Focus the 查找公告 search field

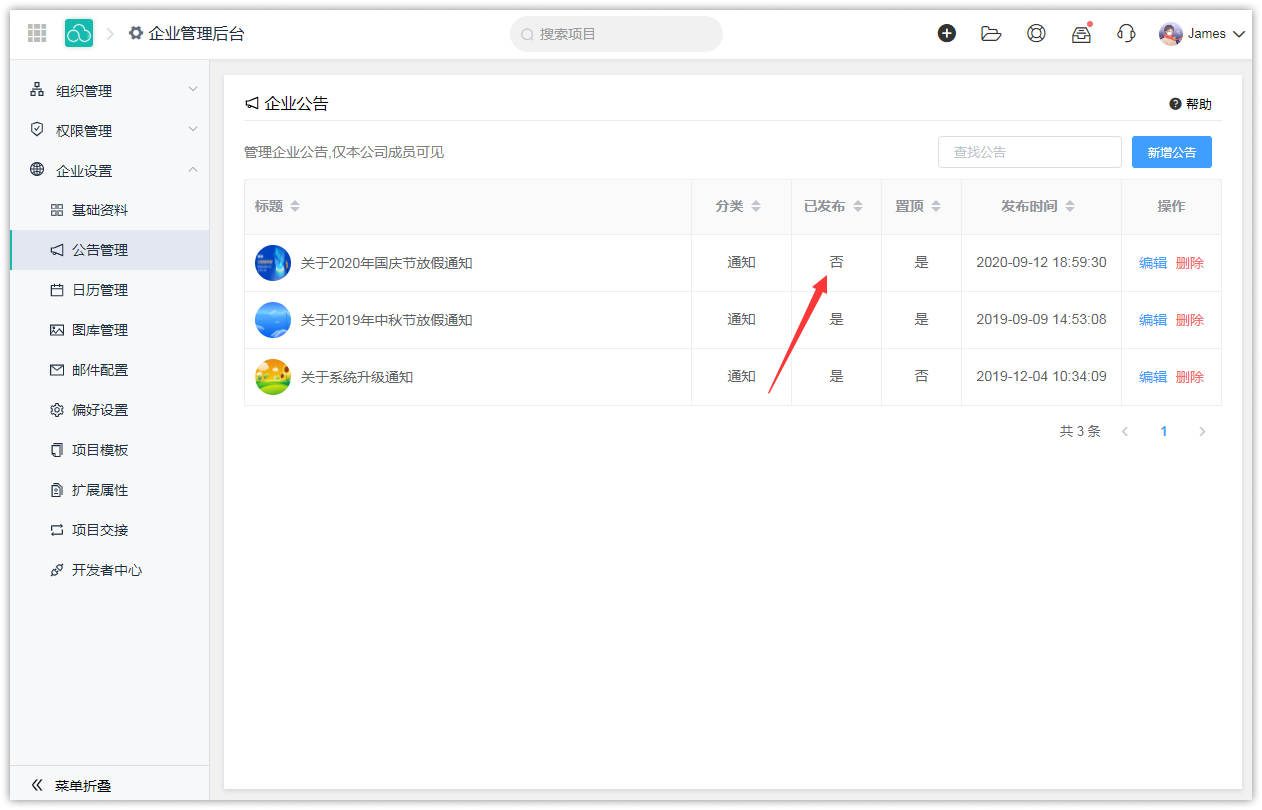[1029, 152]
